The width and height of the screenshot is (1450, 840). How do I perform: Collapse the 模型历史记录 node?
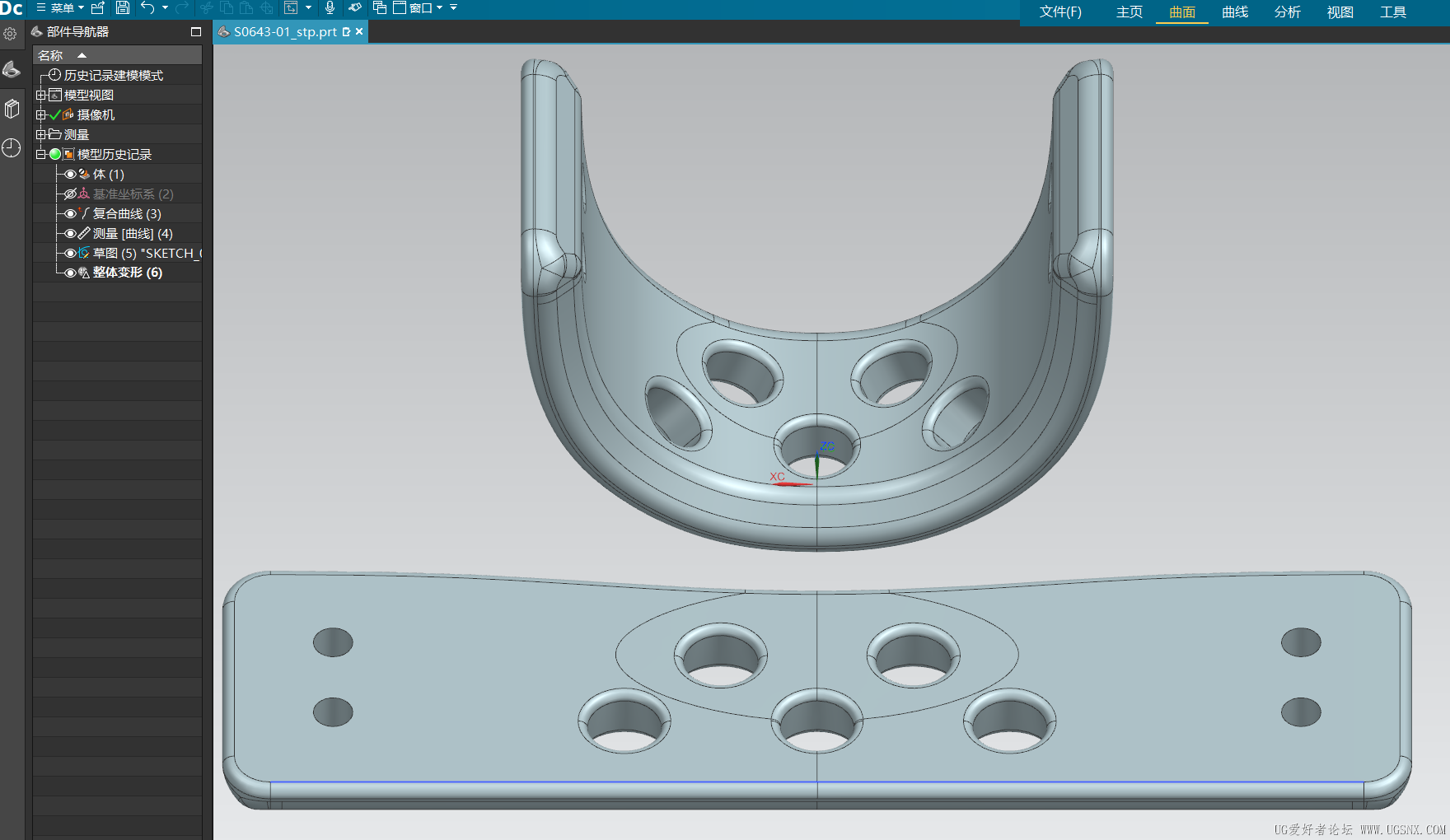[40, 154]
